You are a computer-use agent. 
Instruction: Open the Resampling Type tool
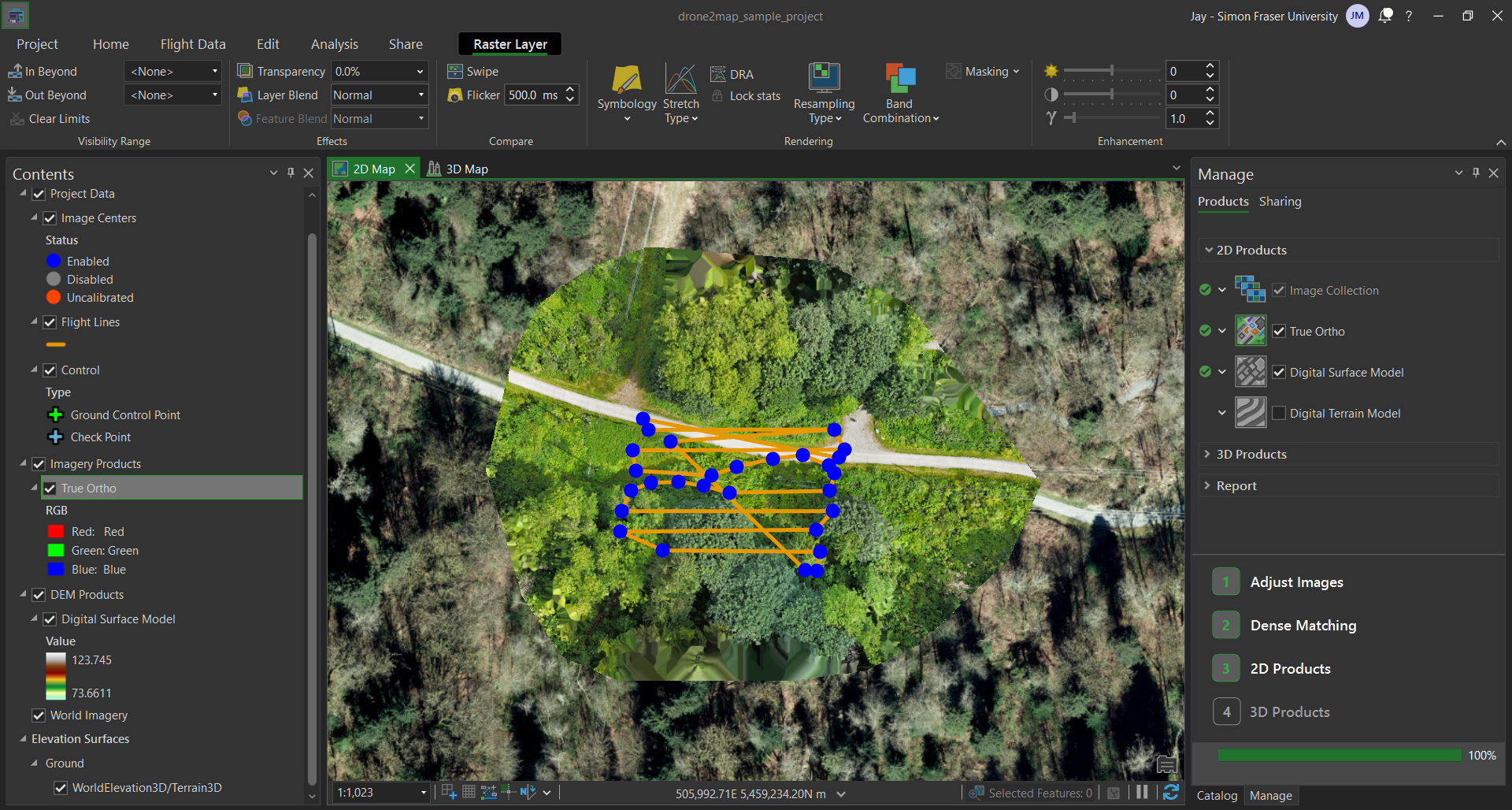coord(824,79)
